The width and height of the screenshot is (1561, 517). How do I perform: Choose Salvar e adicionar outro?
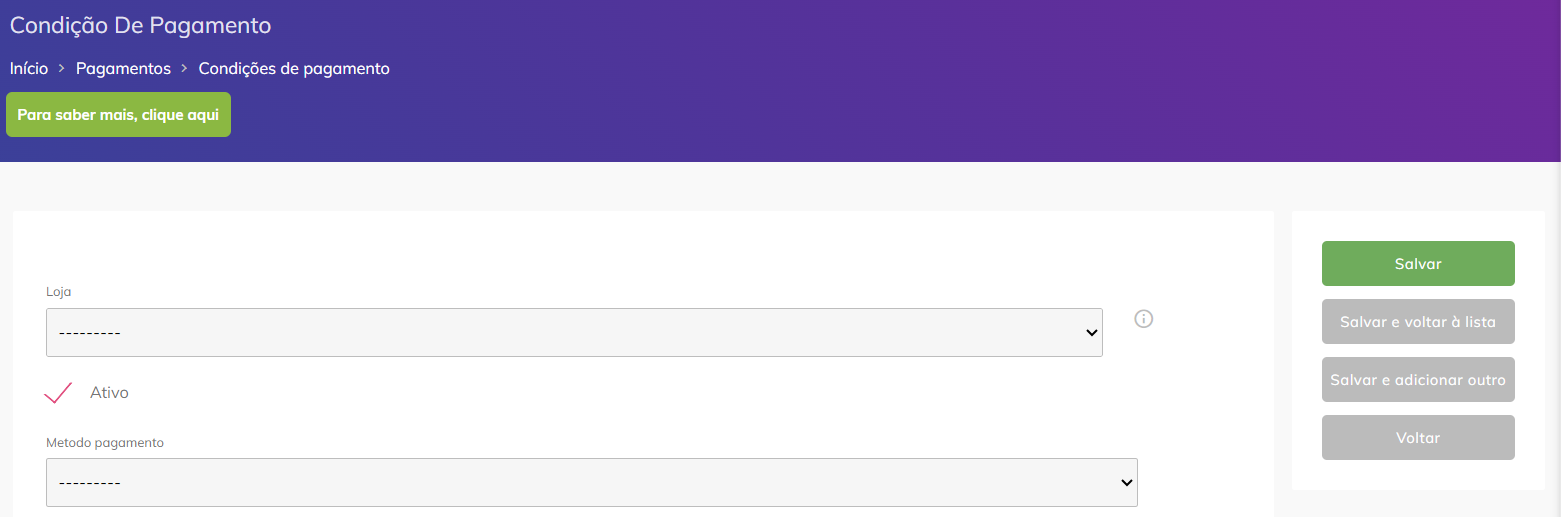coord(1418,380)
